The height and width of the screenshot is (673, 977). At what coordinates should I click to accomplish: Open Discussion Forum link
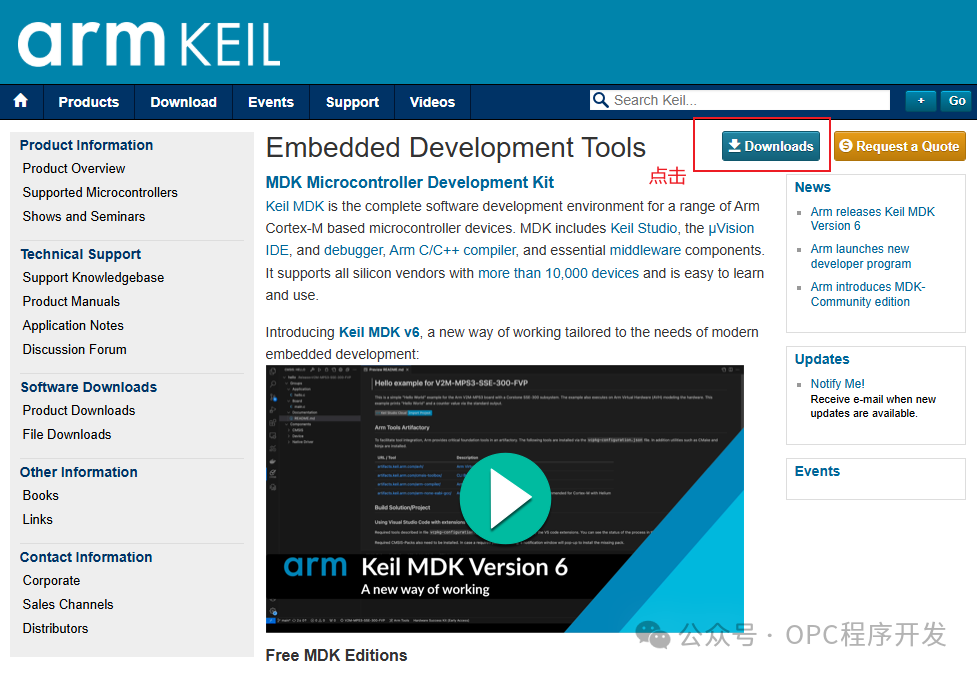(x=74, y=350)
